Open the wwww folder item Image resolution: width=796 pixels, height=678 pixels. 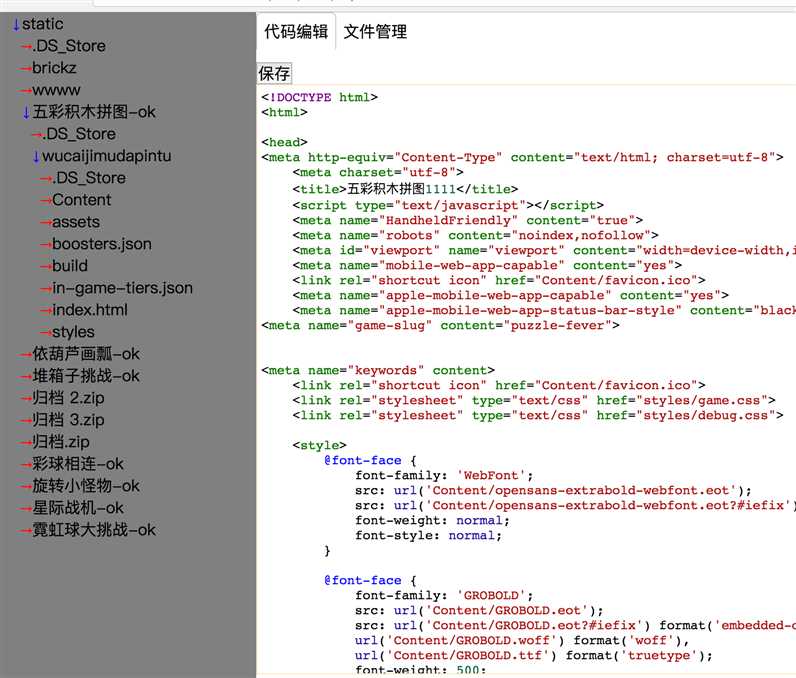click(x=56, y=90)
